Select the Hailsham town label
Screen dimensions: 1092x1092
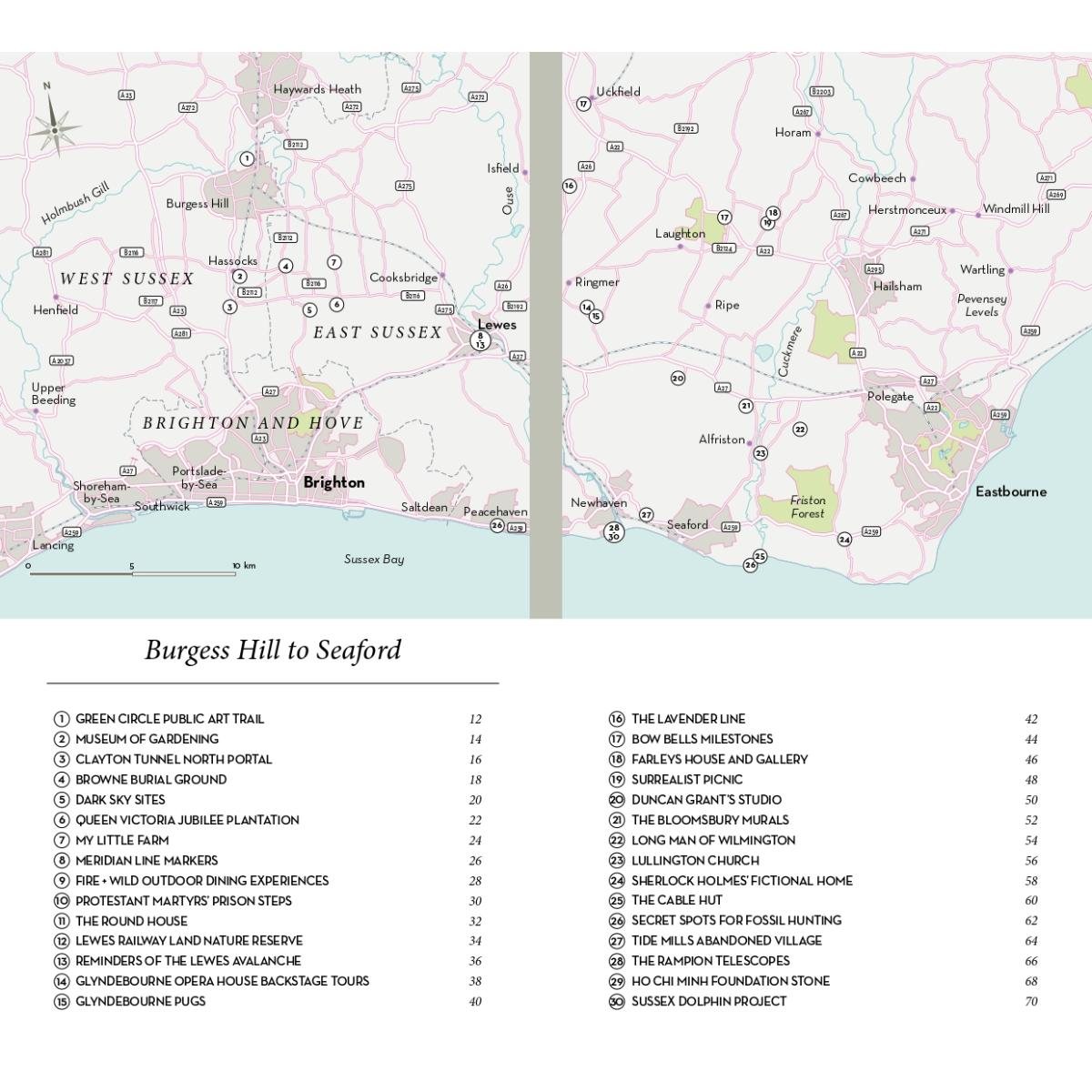coord(897,286)
